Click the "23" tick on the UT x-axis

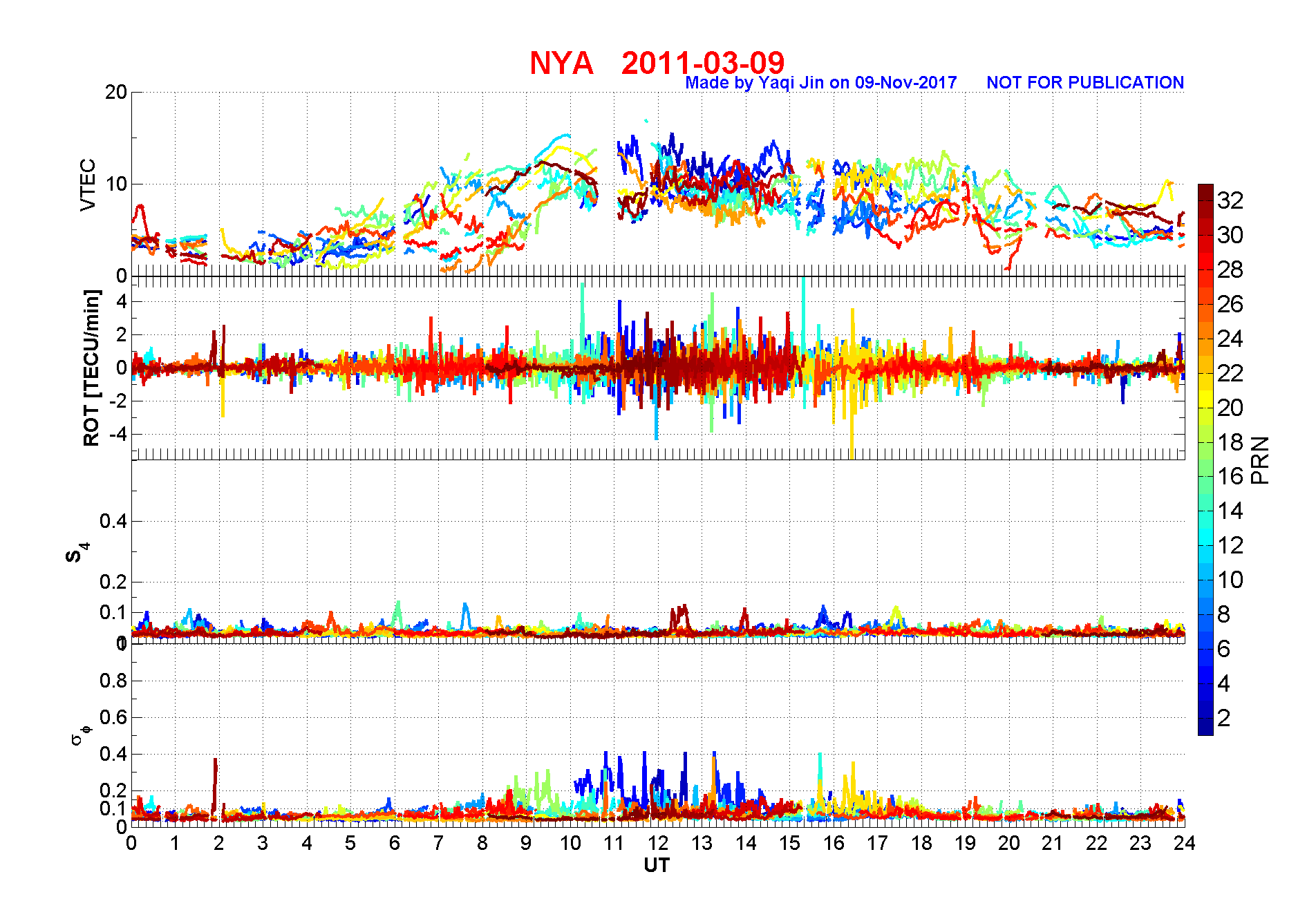1140,843
